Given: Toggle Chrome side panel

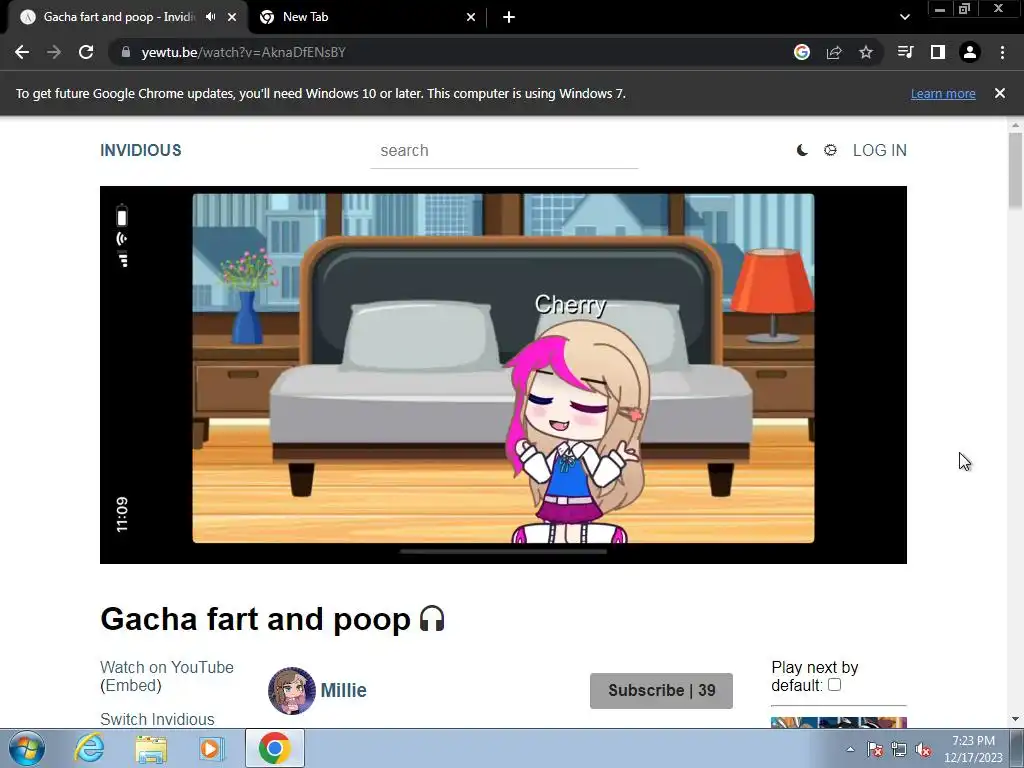Looking at the screenshot, I should tap(938, 52).
